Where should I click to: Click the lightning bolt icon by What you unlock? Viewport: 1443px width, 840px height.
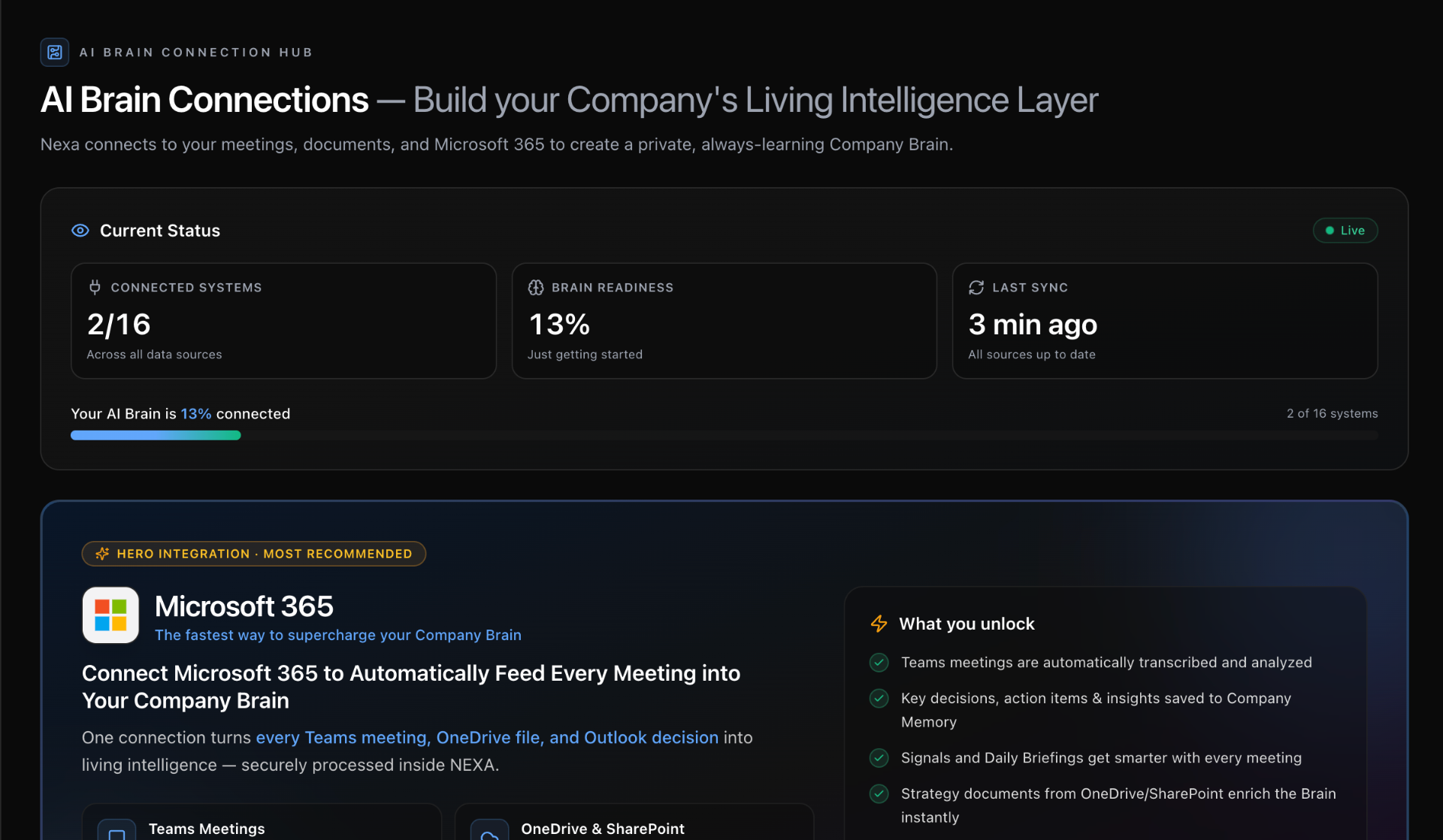(x=879, y=624)
